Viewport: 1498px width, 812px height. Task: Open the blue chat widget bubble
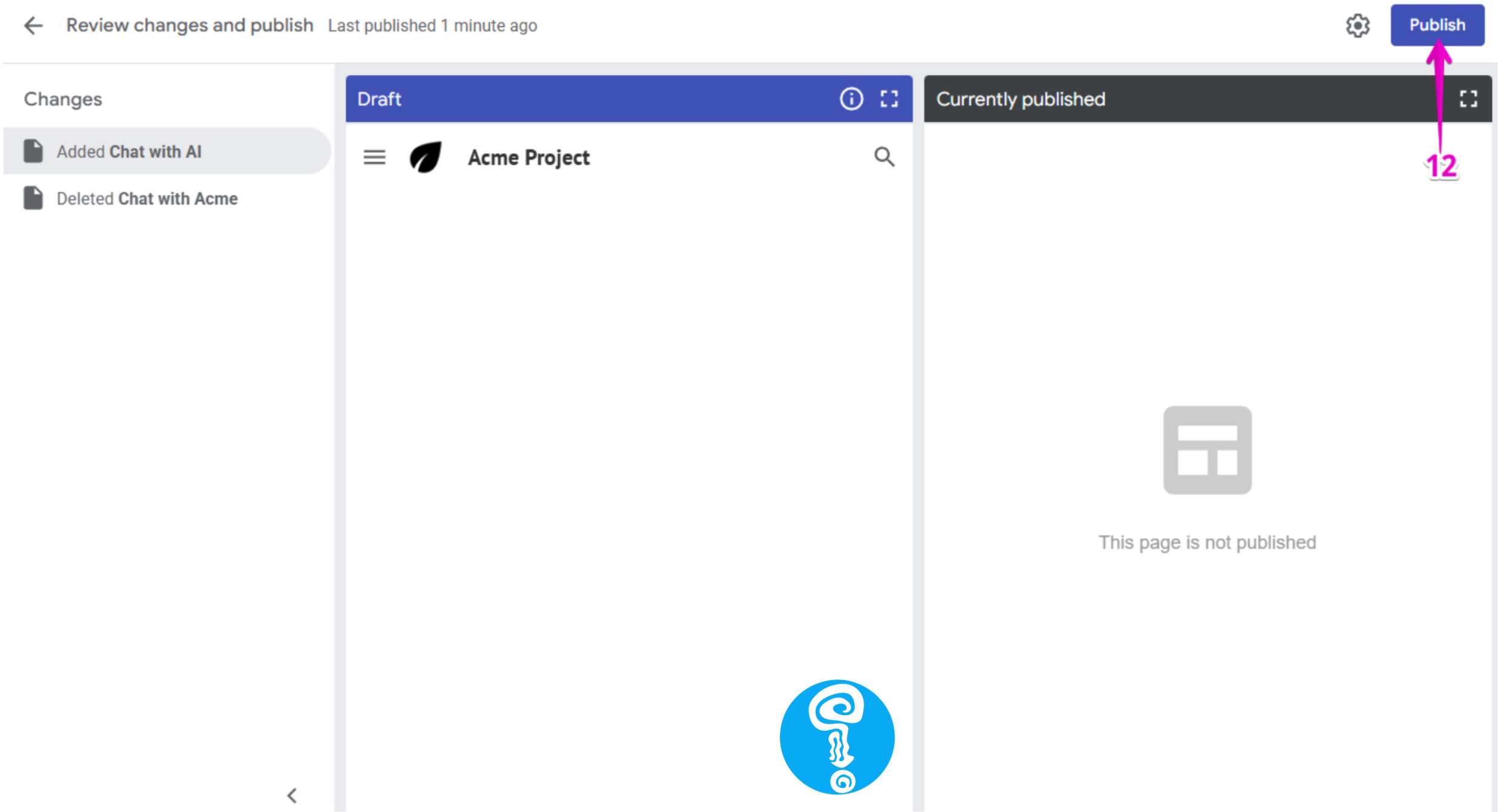point(837,736)
